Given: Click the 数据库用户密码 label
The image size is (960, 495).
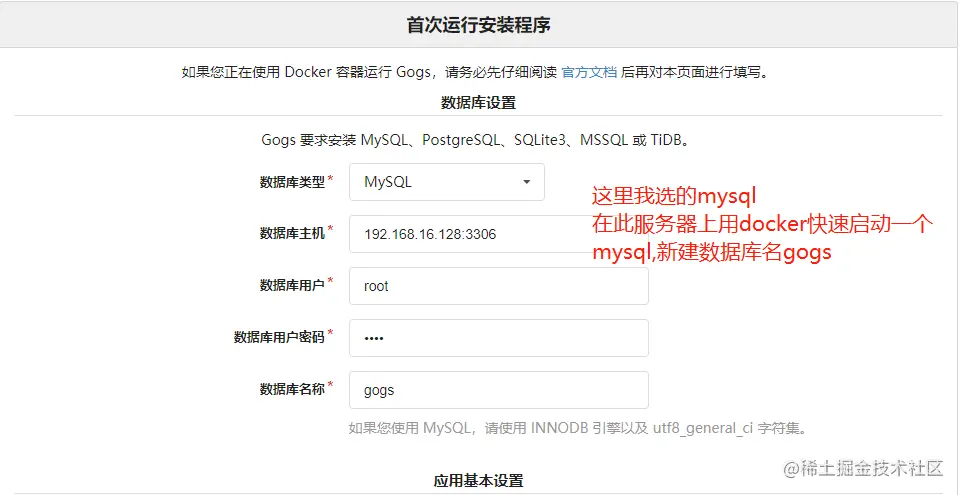Looking at the screenshot, I should click(279, 337).
